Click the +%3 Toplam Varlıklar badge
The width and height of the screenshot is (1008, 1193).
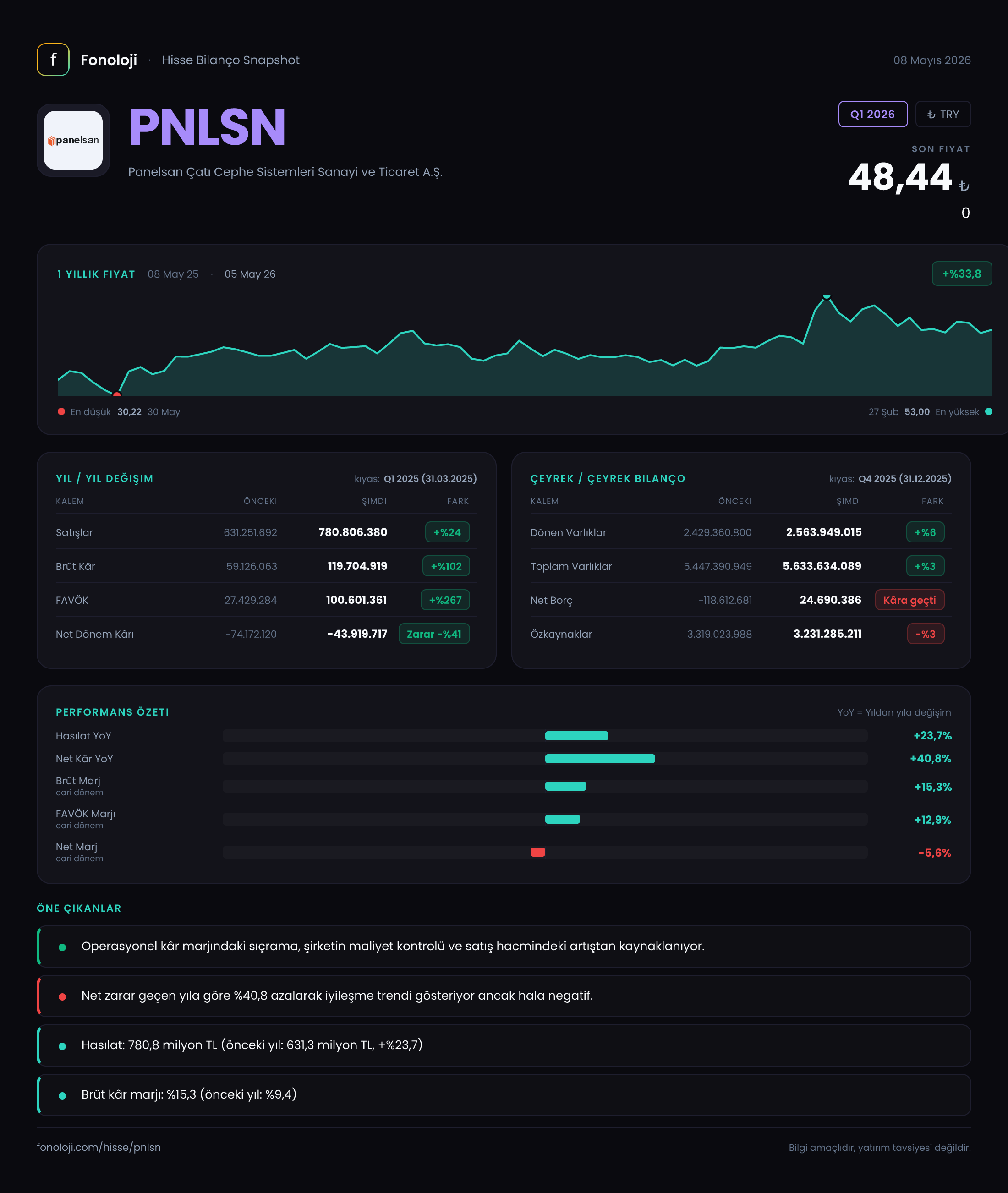tap(925, 566)
